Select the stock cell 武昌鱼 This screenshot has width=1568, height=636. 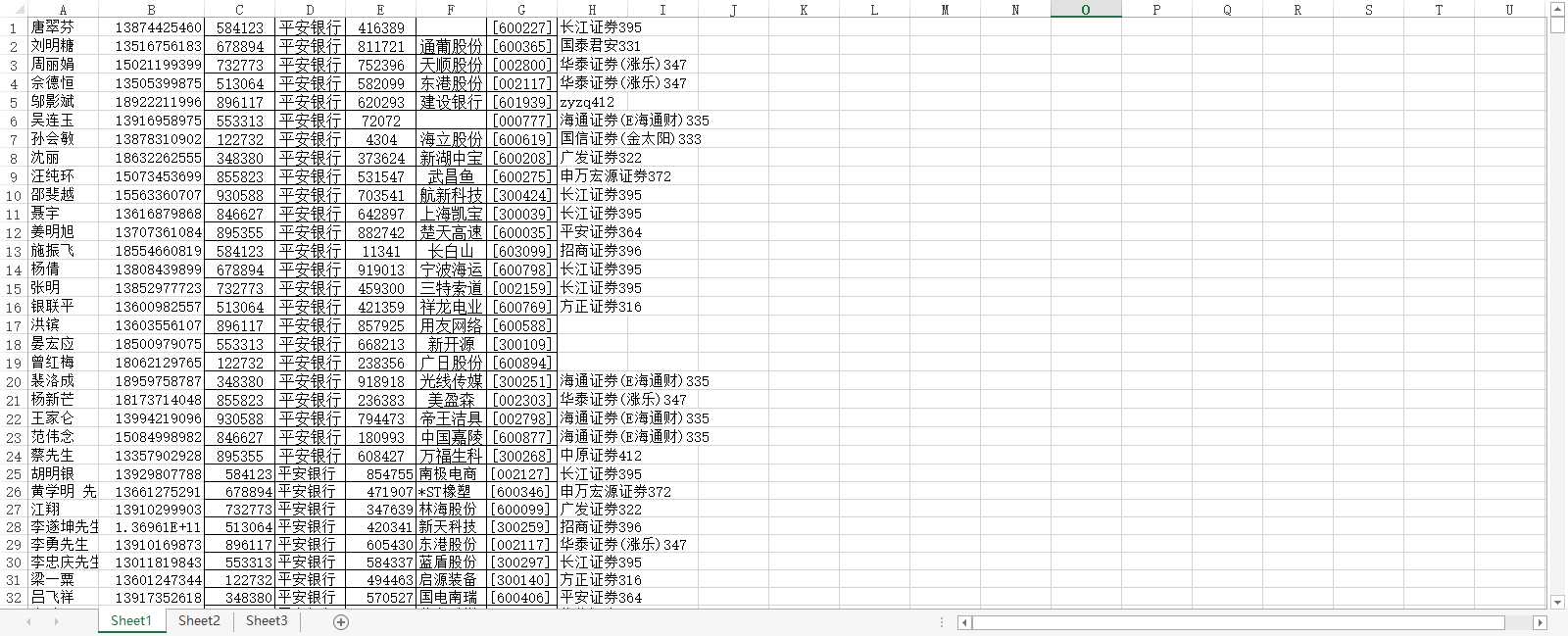pos(451,176)
